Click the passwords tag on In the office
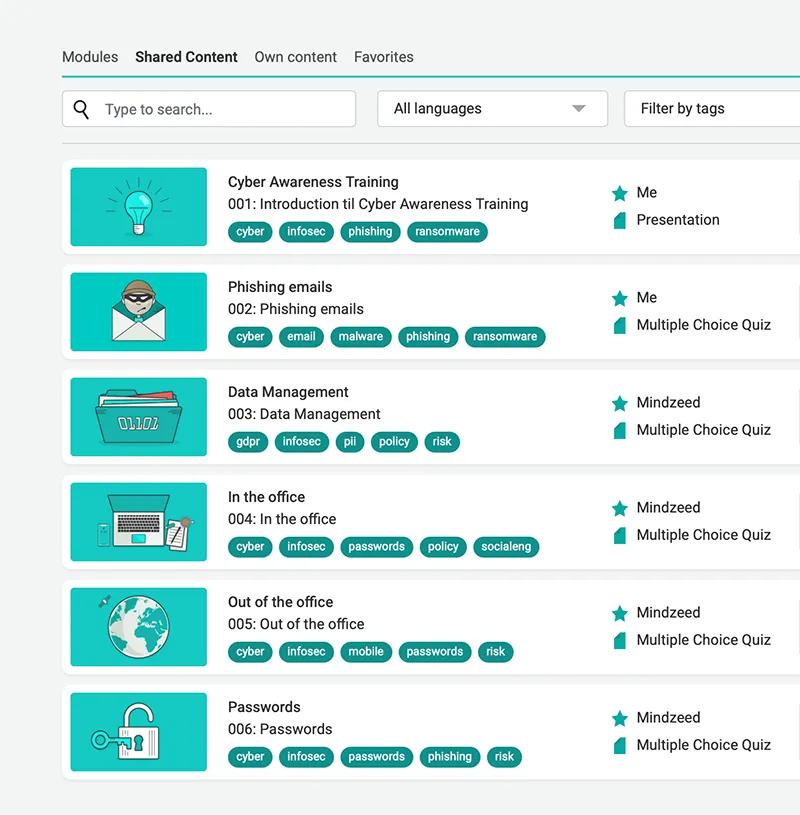The height and width of the screenshot is (815, 800). [x=376, y=546]
